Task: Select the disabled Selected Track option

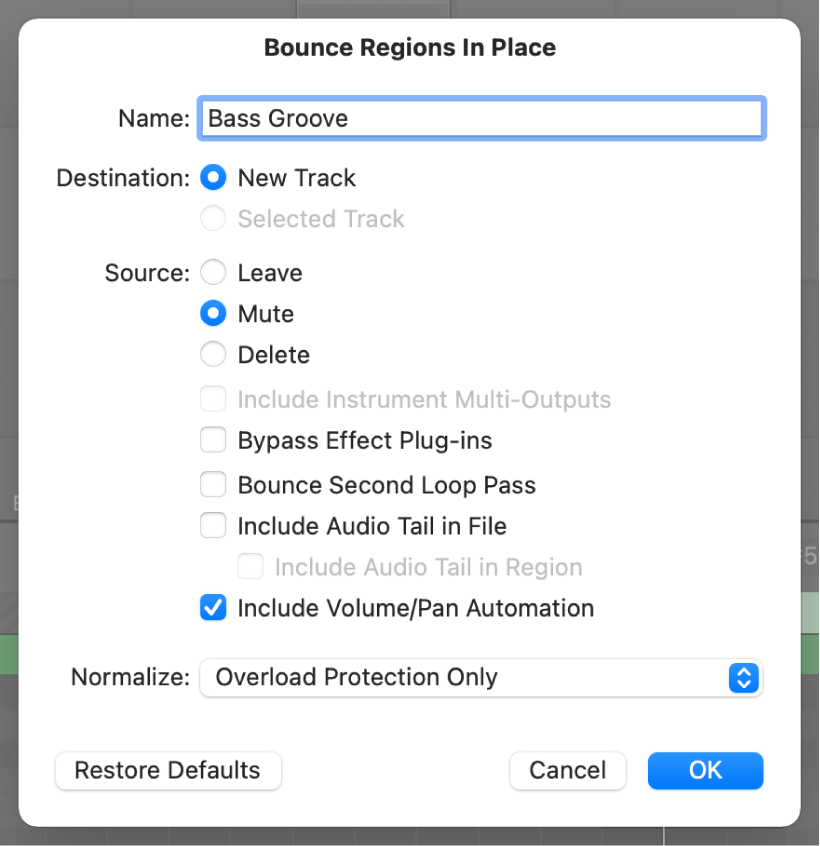Action: pyautogui.click(x=212, y=219)
